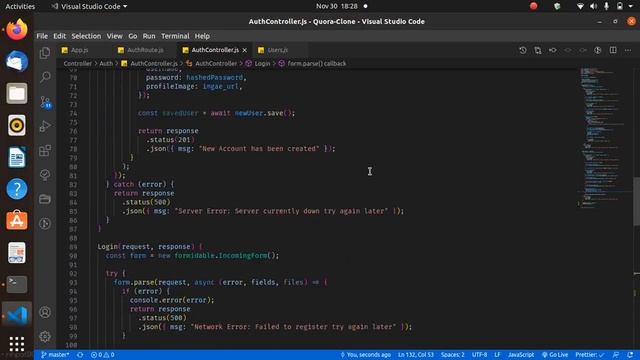The width and height of the screenshot is (640, 360).
Task: Open the Run menu
Action: 149,36
